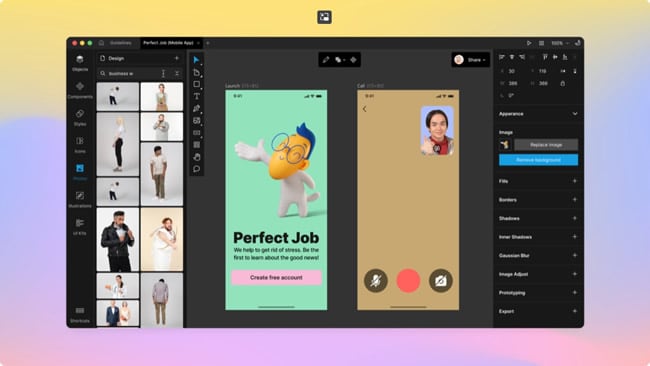Flip the image horizontally
The width and height of the screenshot is (650, 366).
[563, 71]
